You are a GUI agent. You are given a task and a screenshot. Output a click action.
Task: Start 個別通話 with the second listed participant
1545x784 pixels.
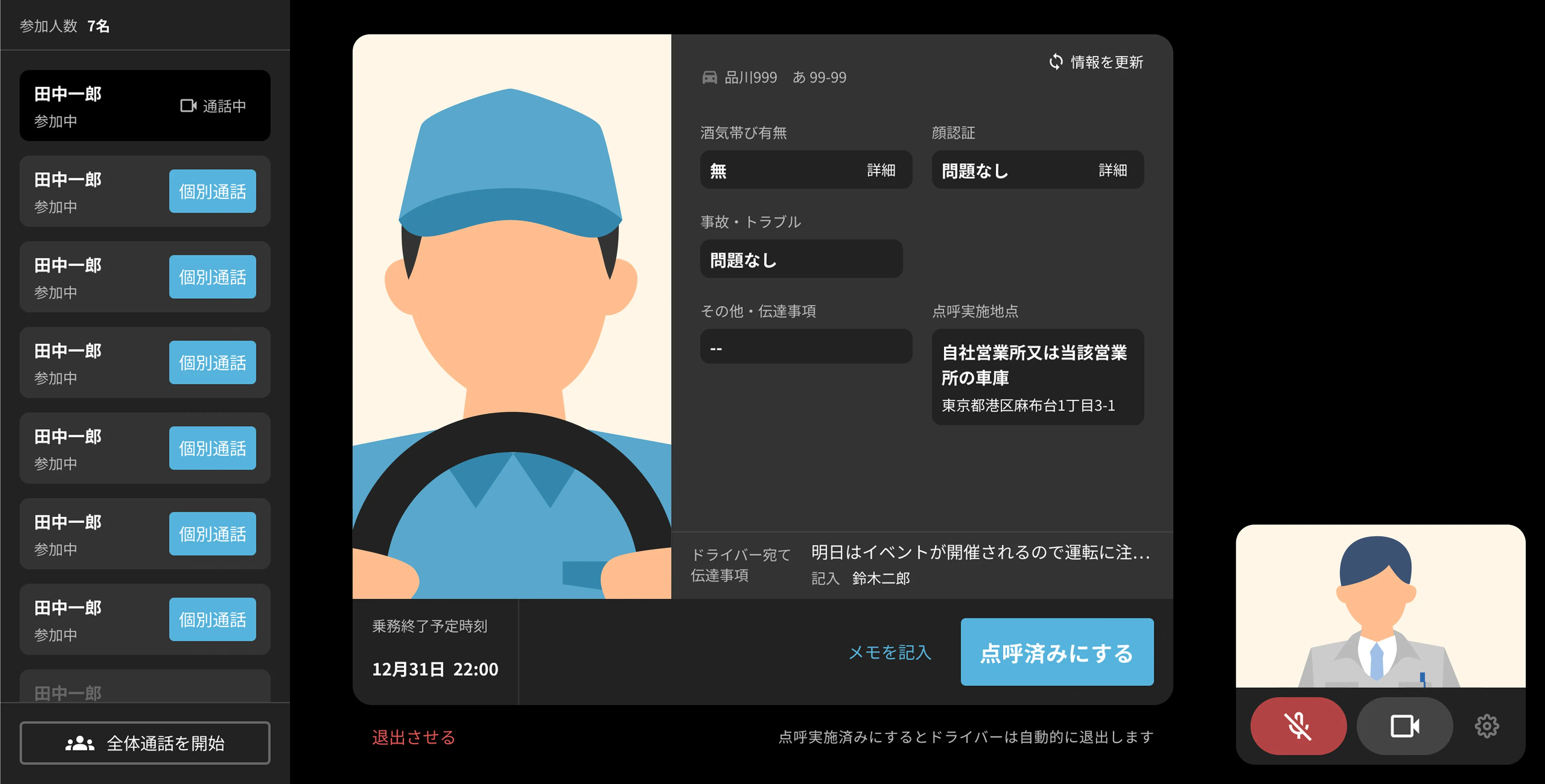coord(212,191)
